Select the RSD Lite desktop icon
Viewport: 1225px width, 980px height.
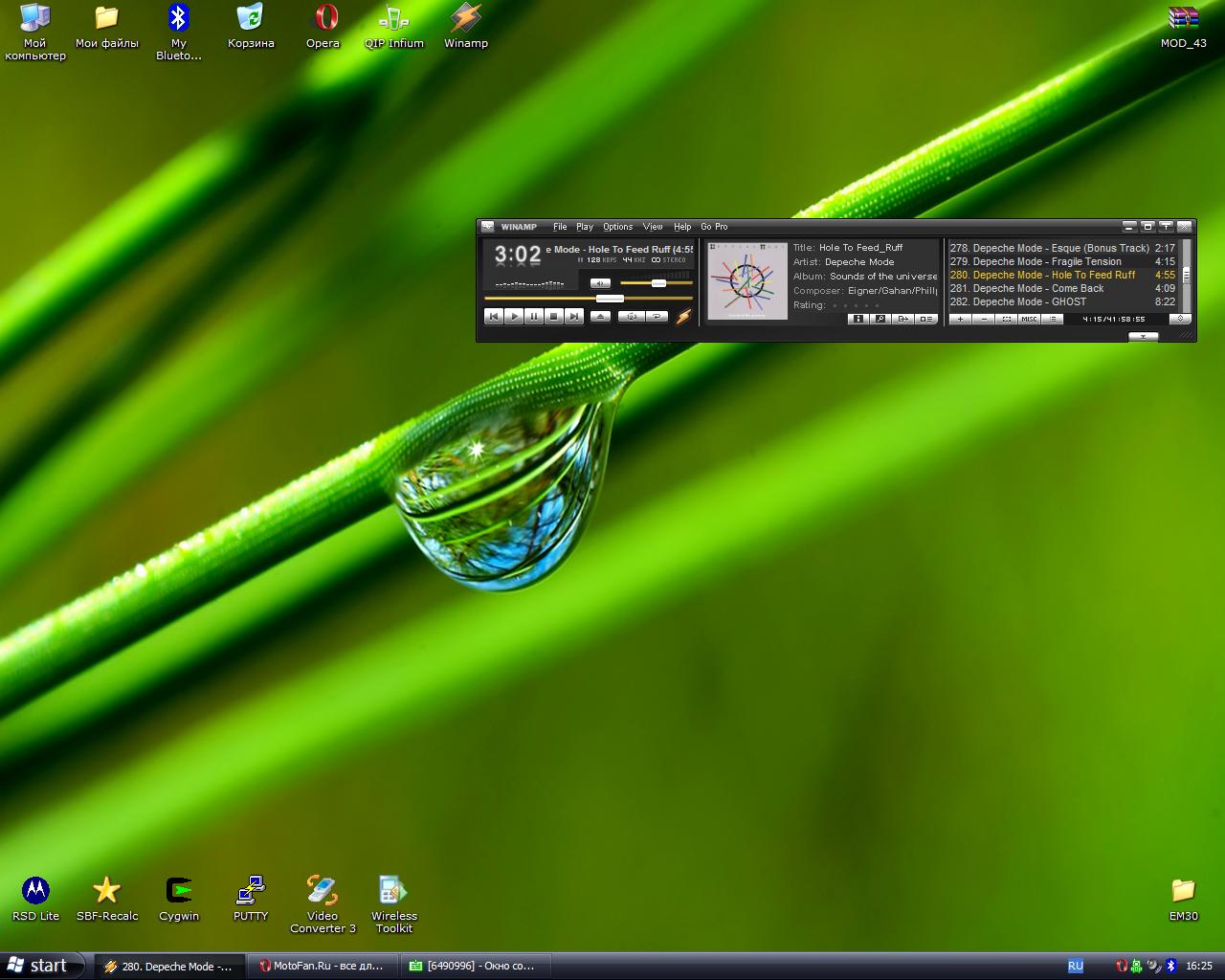[x=35, y=899]
